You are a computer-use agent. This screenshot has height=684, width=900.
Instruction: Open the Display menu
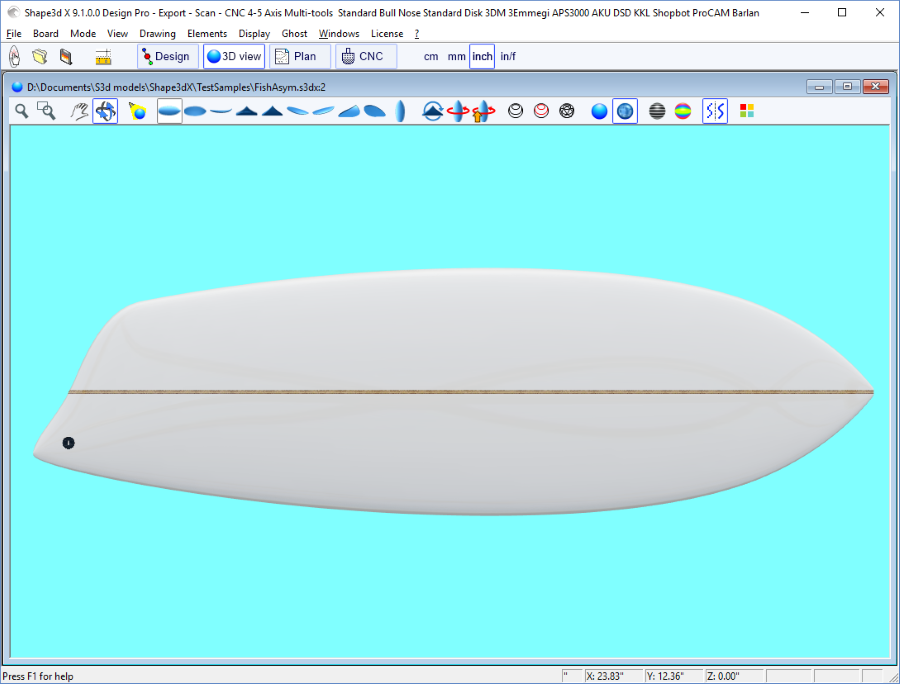tap(254, 33)
